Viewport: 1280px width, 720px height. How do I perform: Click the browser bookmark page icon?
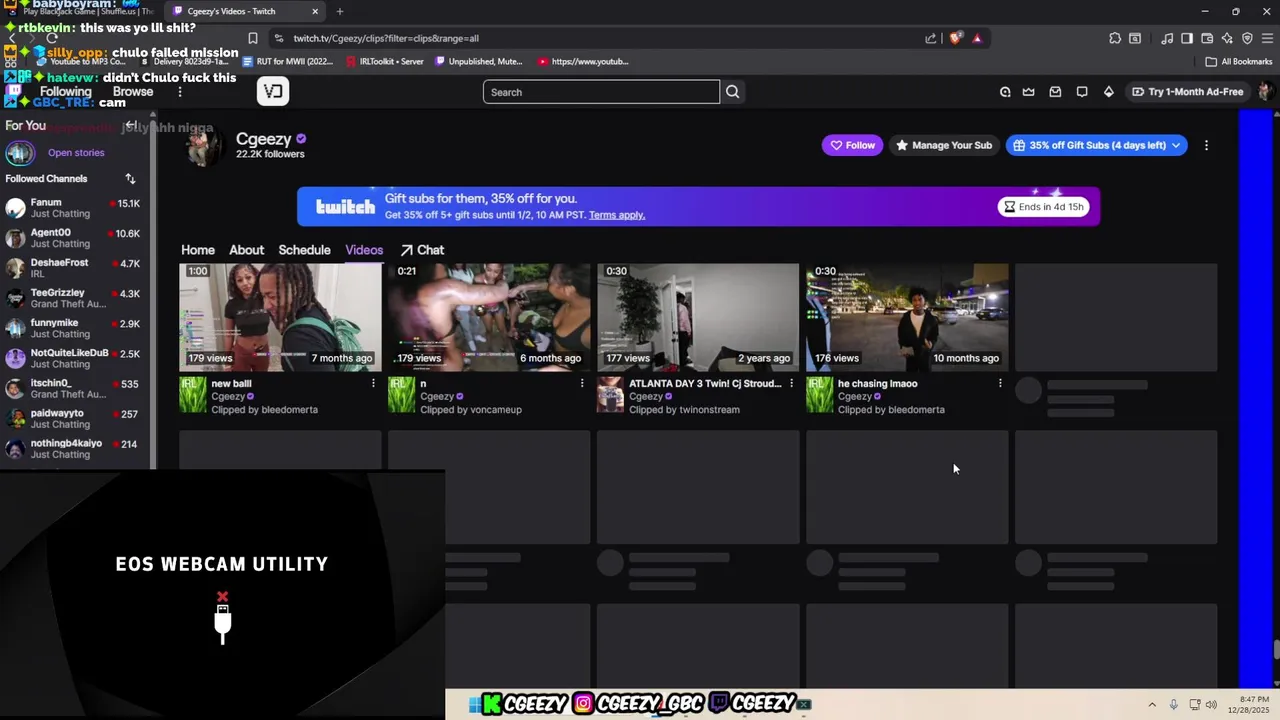[253, 38]
